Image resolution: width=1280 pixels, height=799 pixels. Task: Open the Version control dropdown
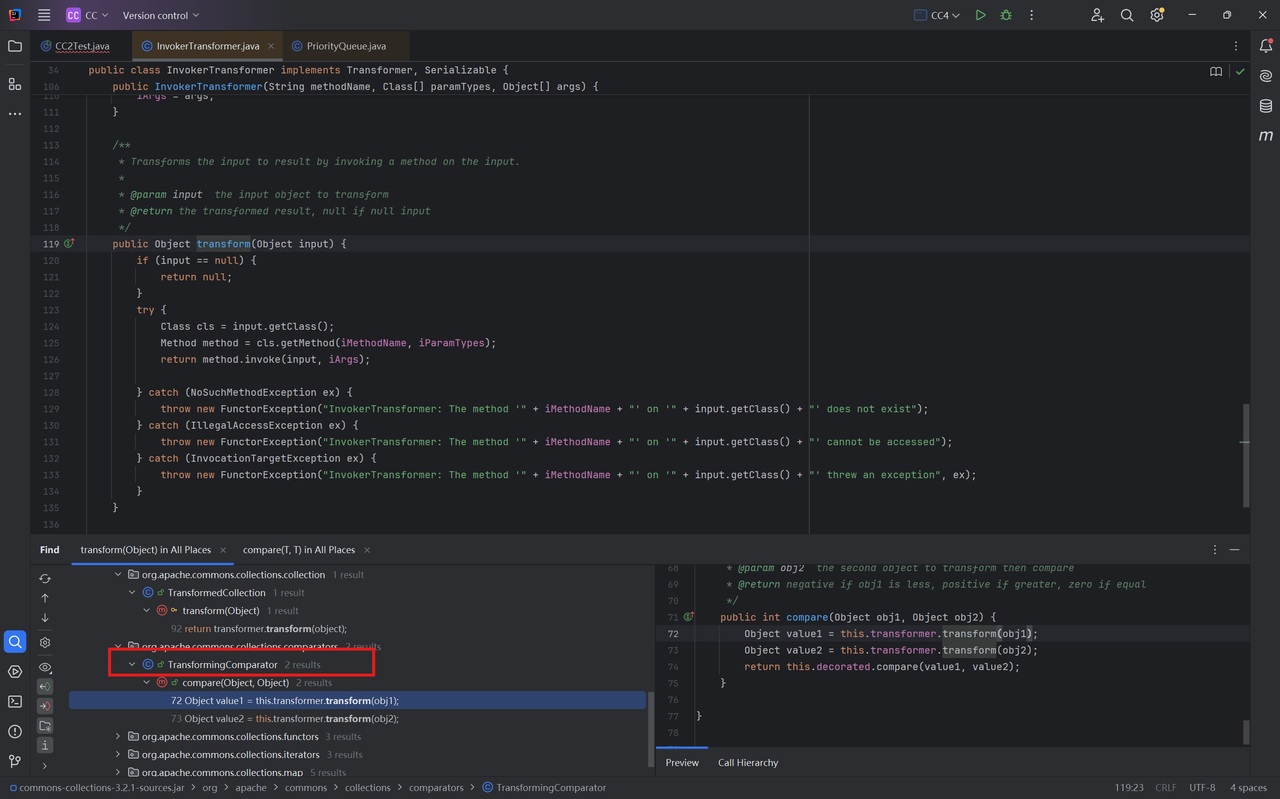click(x=161, y=15)
